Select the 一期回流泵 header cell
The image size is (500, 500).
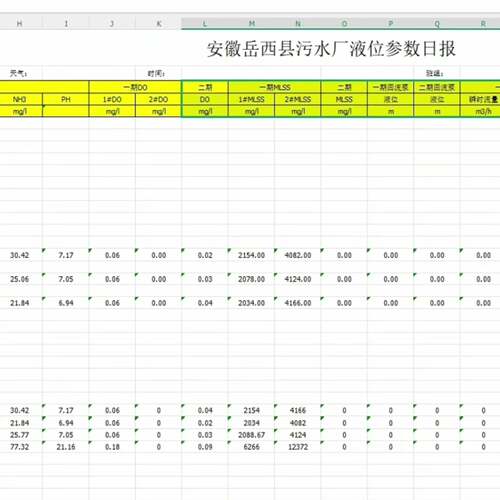[x=390, y=87]
